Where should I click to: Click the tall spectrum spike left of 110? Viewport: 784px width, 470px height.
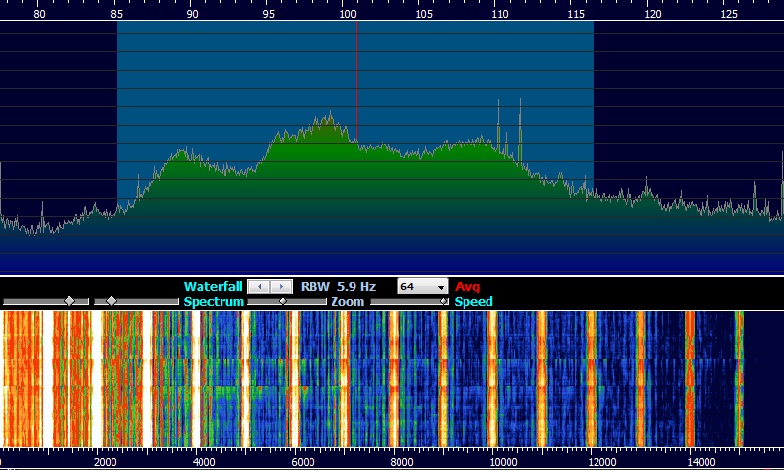pos(498,125)
